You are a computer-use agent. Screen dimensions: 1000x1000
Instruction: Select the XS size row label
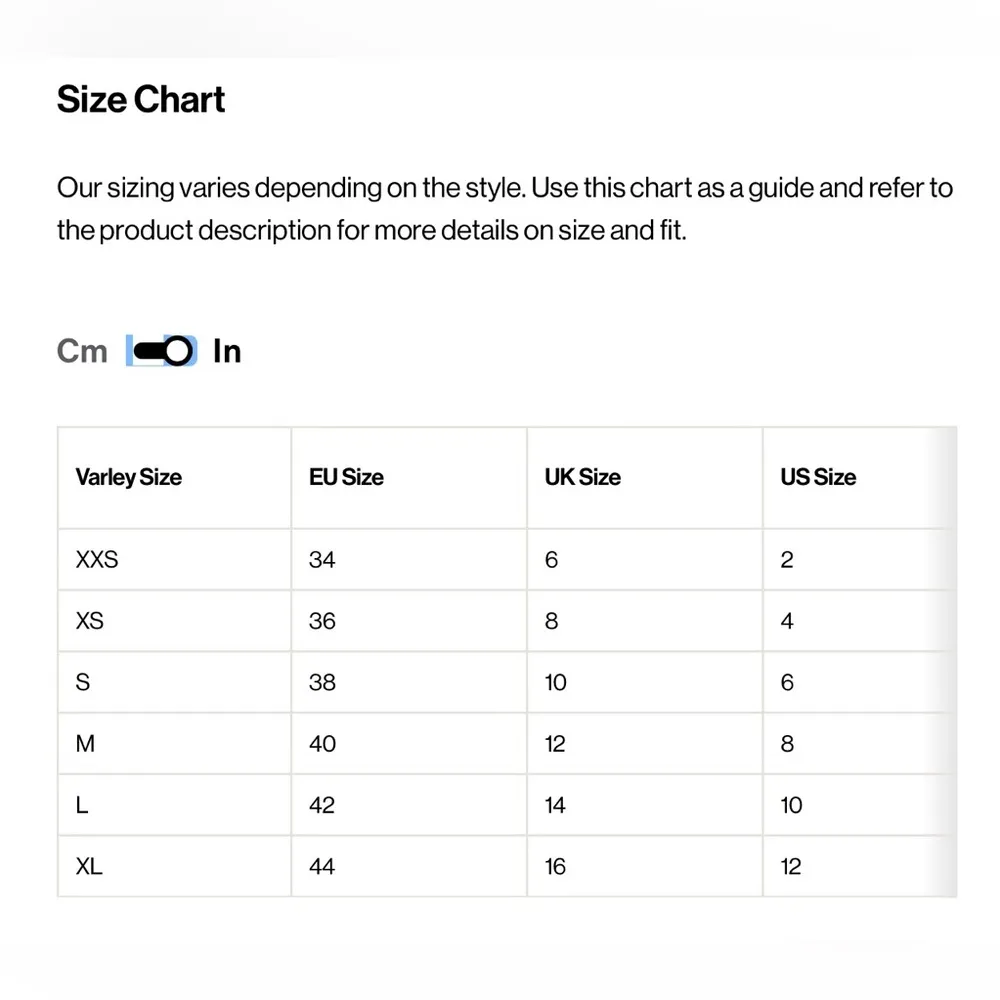click(90, 621)
